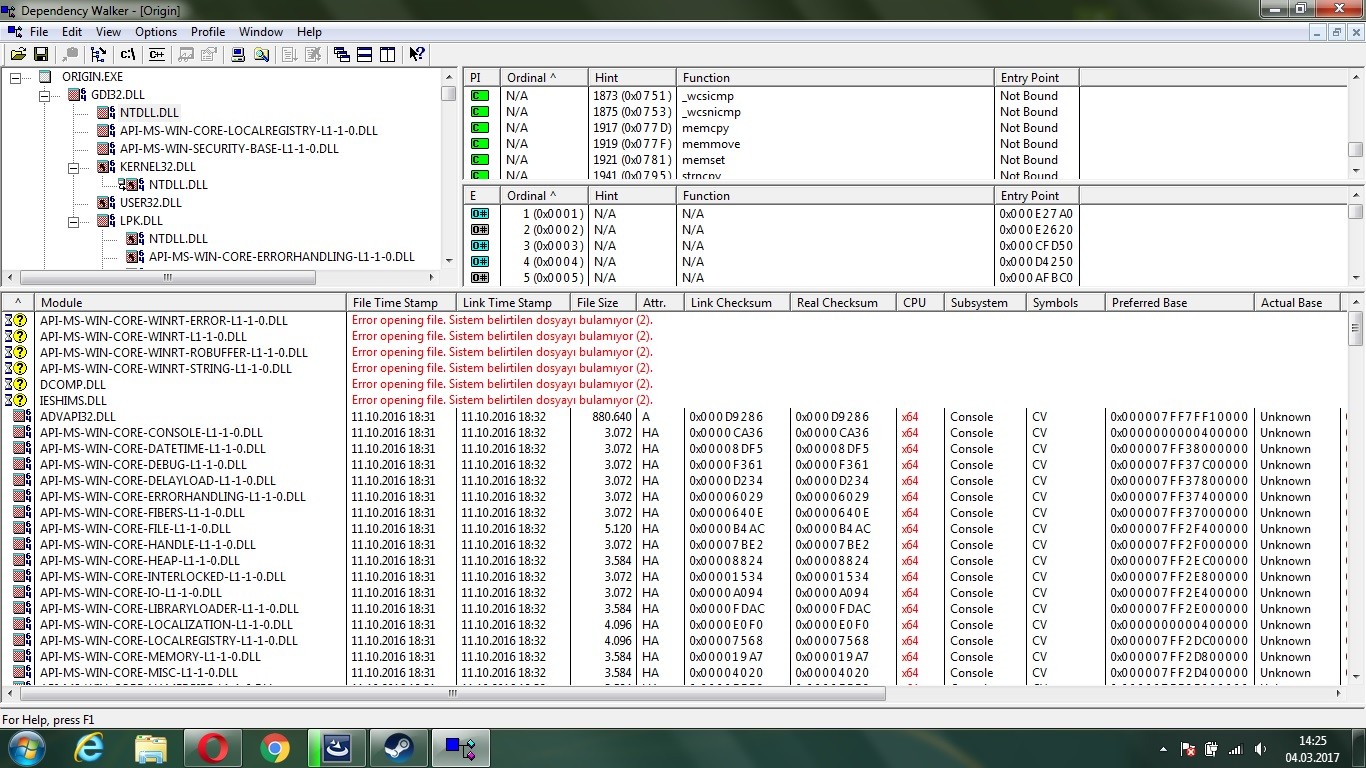The image size is (1366, 768).
Task: Open Opera browser from the taskbar
Action: tap(212, 748)
